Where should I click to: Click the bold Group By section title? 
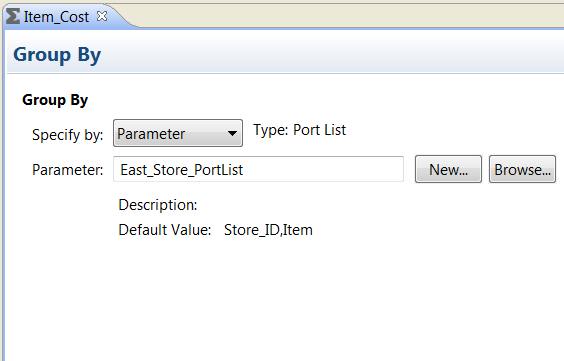pyautogui.click(x=55, y=100)
